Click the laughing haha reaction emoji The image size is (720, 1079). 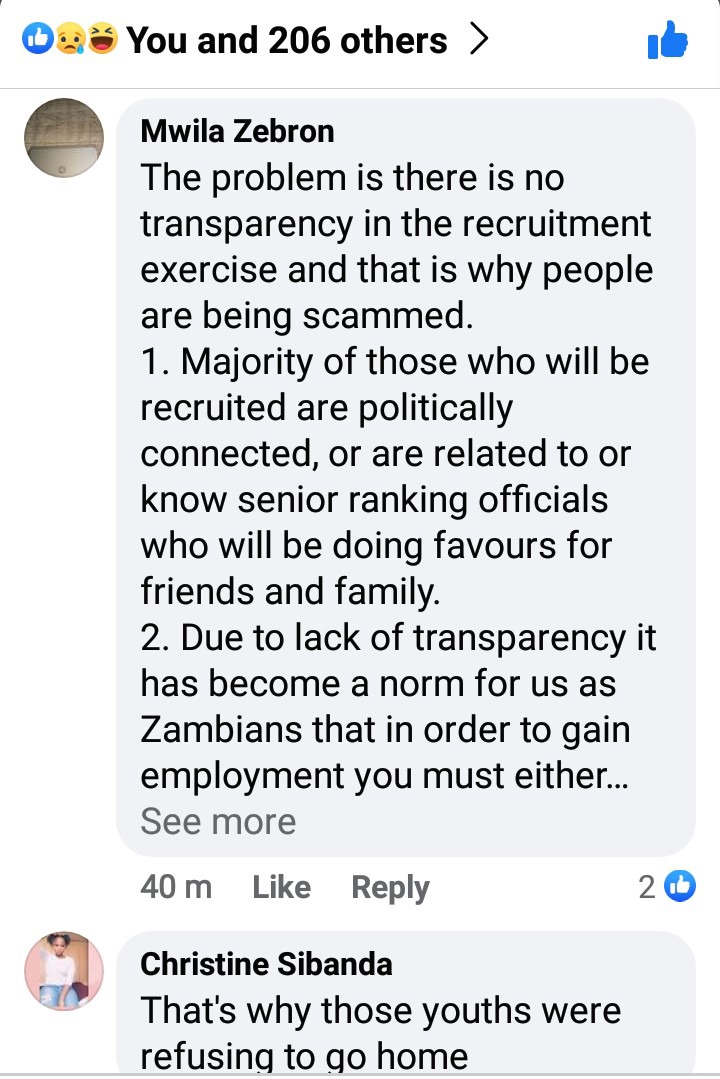point(103,39)
